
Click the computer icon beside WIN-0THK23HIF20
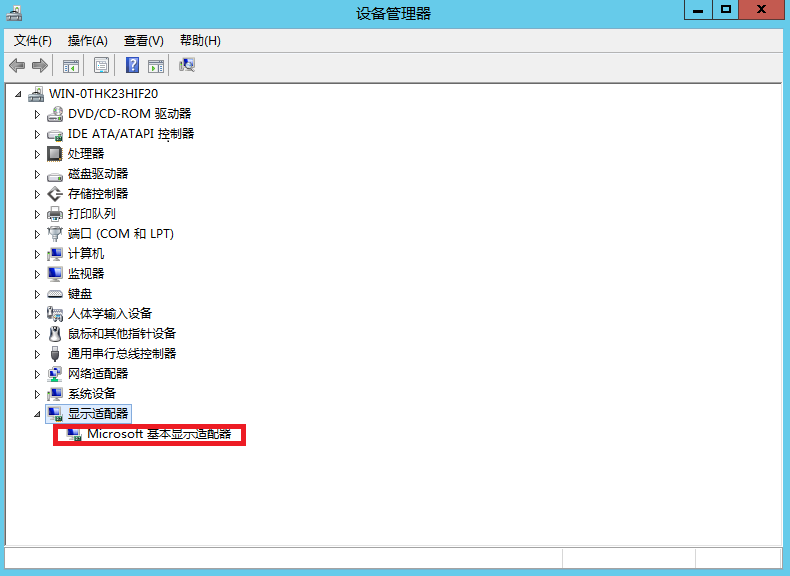pos(36,94)
